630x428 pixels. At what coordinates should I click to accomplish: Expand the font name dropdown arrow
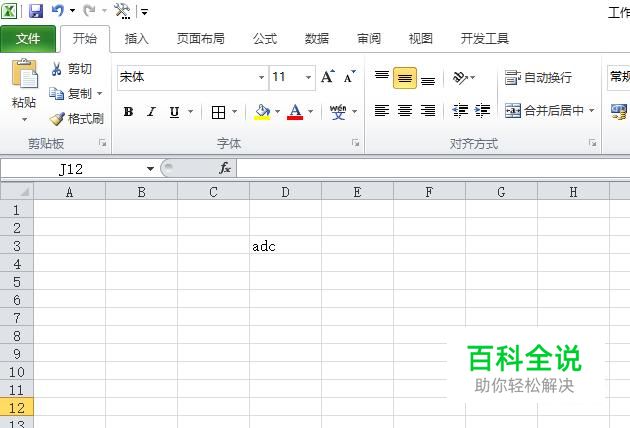(261, 77)
